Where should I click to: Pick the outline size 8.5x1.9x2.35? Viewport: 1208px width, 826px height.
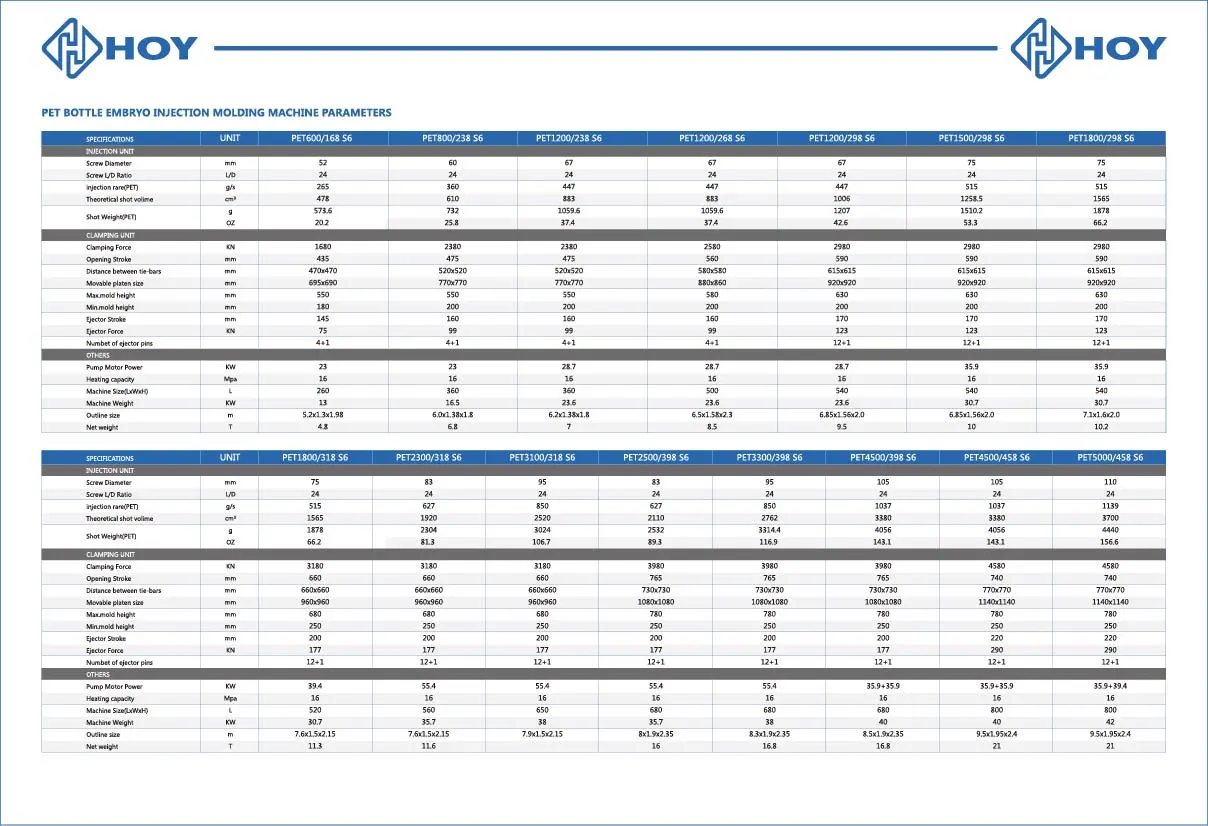point(883,734)
